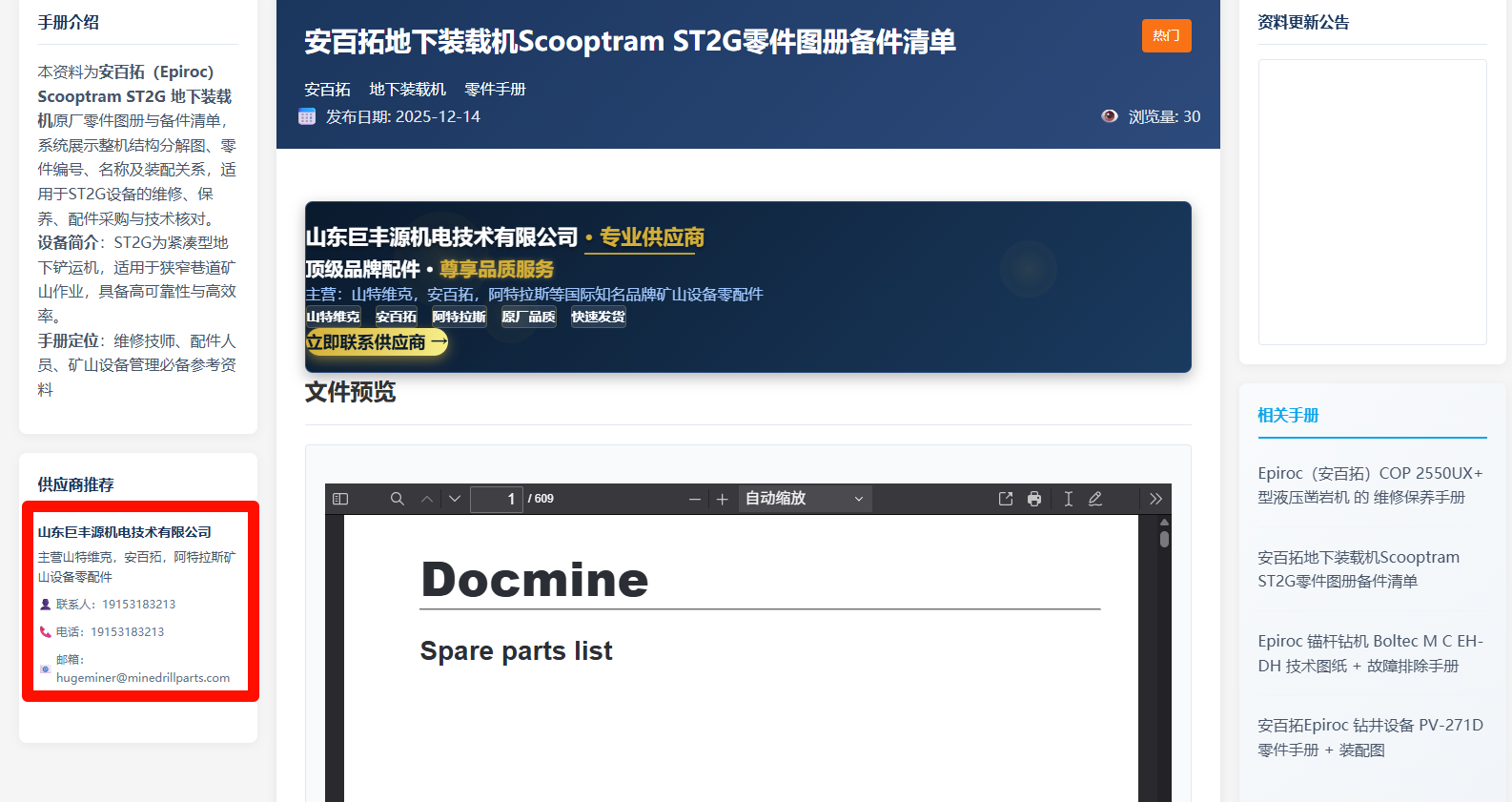This screenshot has width=1512, height=802.
Task: Open Epiroc 锚杆钻机 Boltec M C EH-DH link
Action: pos(1371,653)
